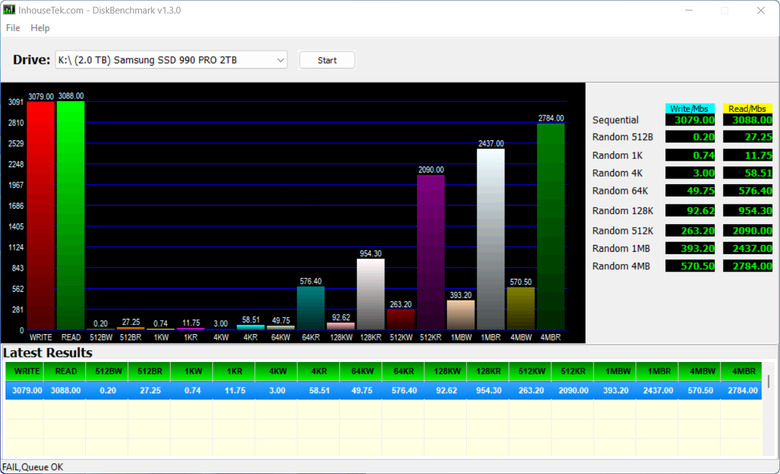
Task: Open the File menu
Action: coord(13,28)
